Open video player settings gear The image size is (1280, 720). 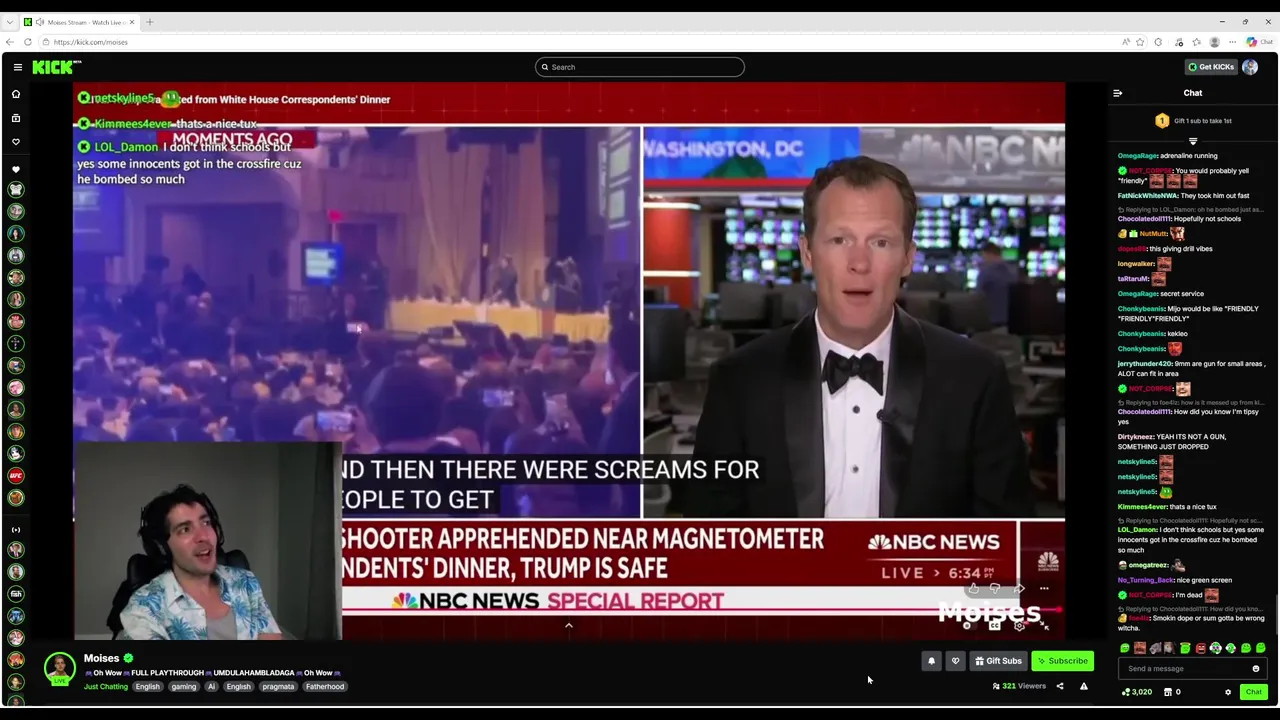(x=1019, y=626)
